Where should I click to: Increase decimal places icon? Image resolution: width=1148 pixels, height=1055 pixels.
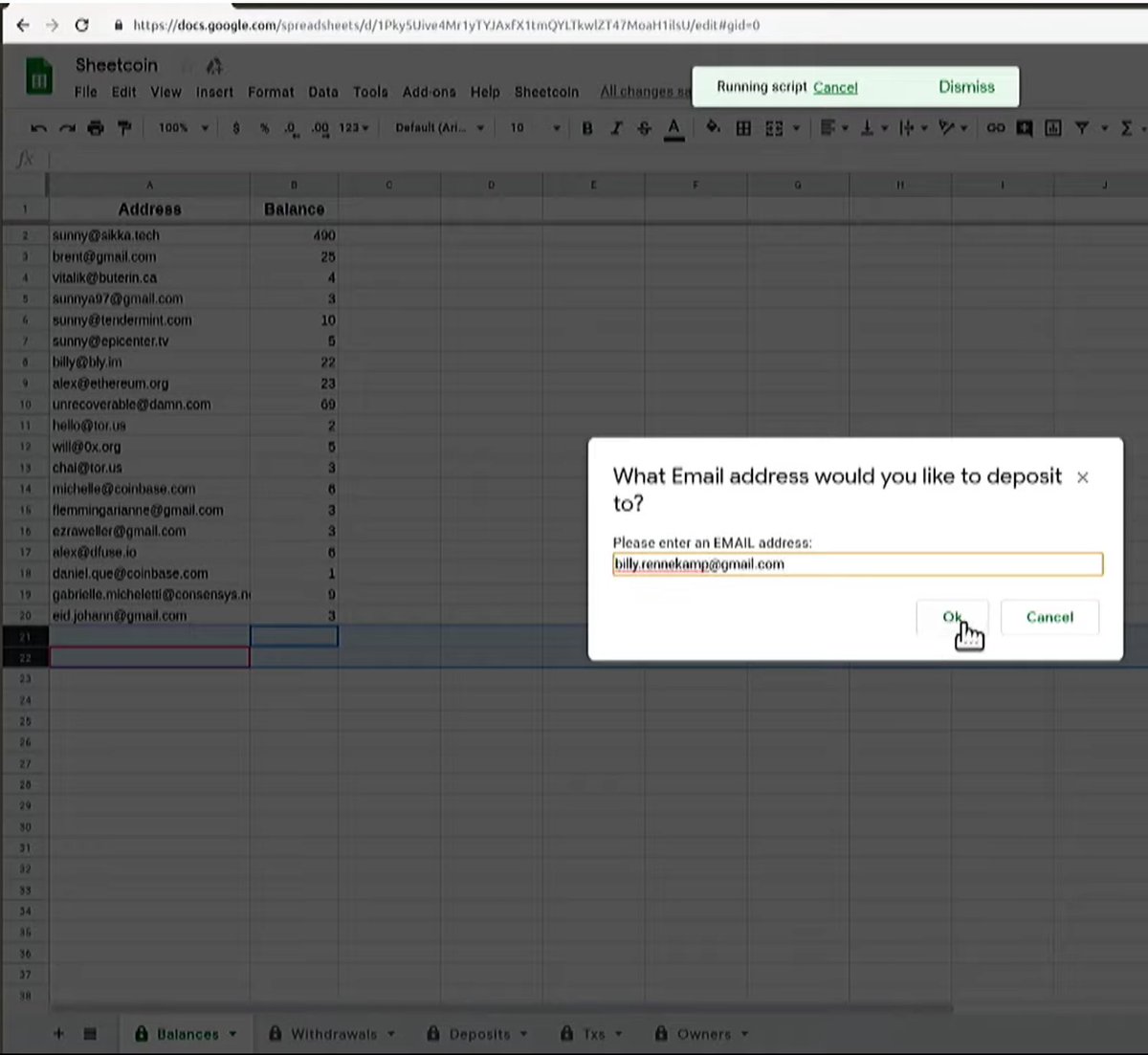[320, 128]
